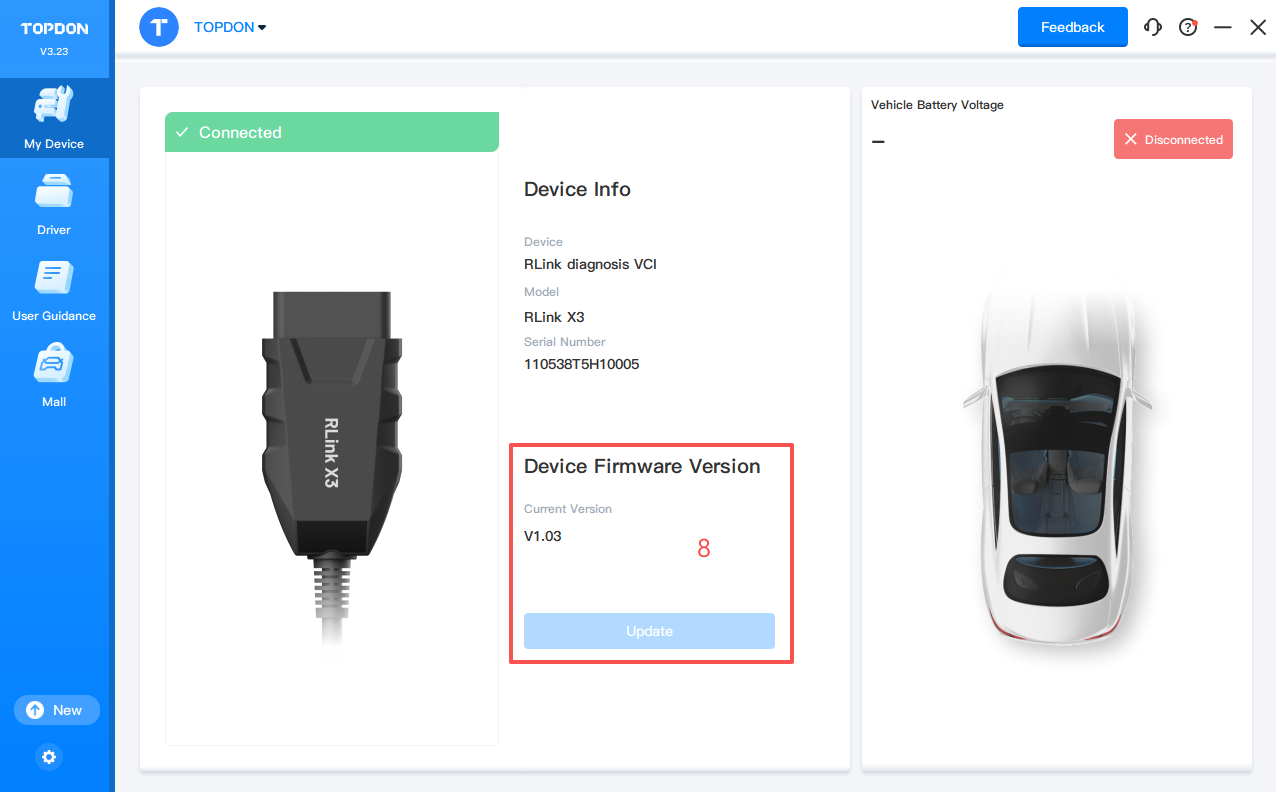This screenshot has height=792, width=1276.
Task: Open settings via the gear icon
Action: click(x=49, y=757)
